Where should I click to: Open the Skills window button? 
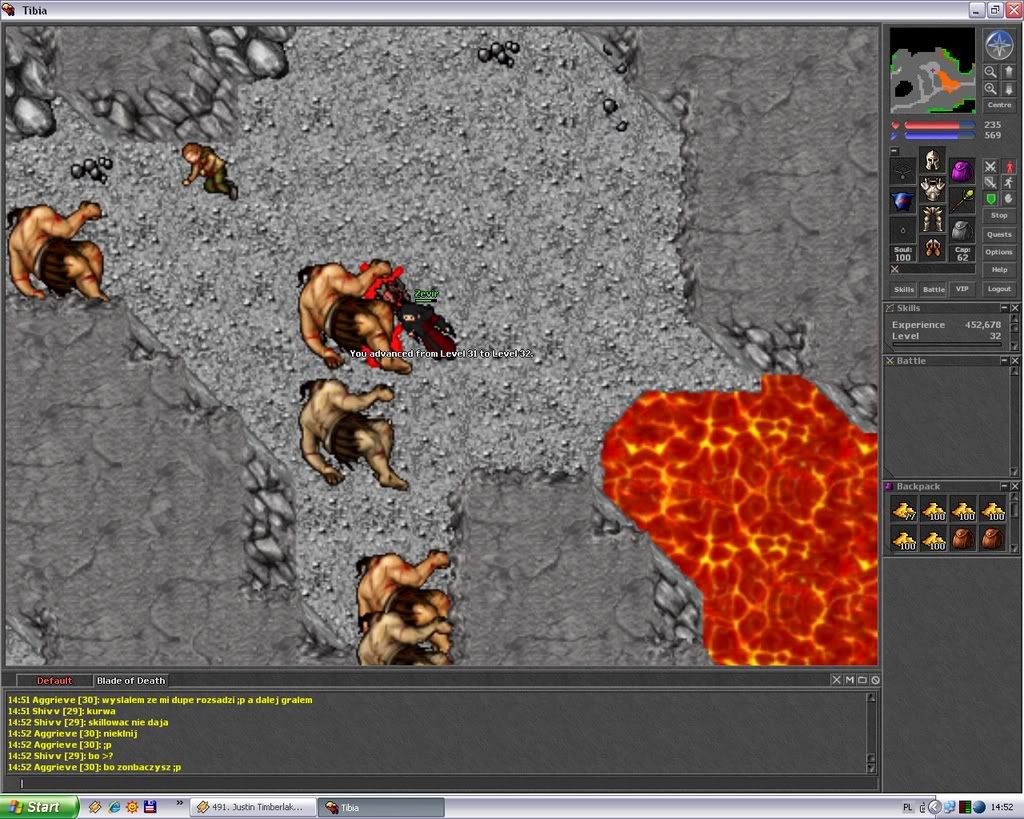coord(904,289)
